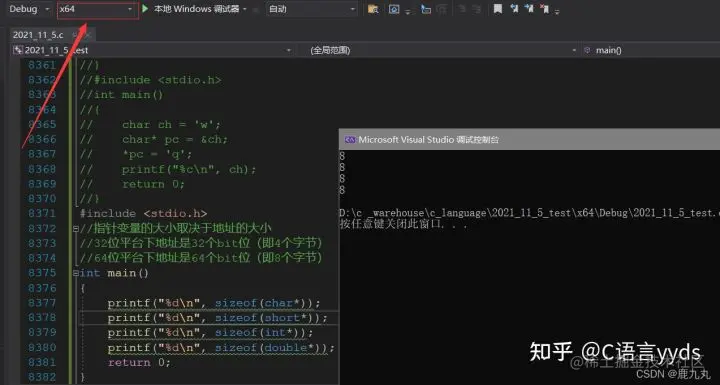This screenshot has width=720, height=385.
Task: Click the Find in Files folder icon
Action: click(x=373, y=9)
